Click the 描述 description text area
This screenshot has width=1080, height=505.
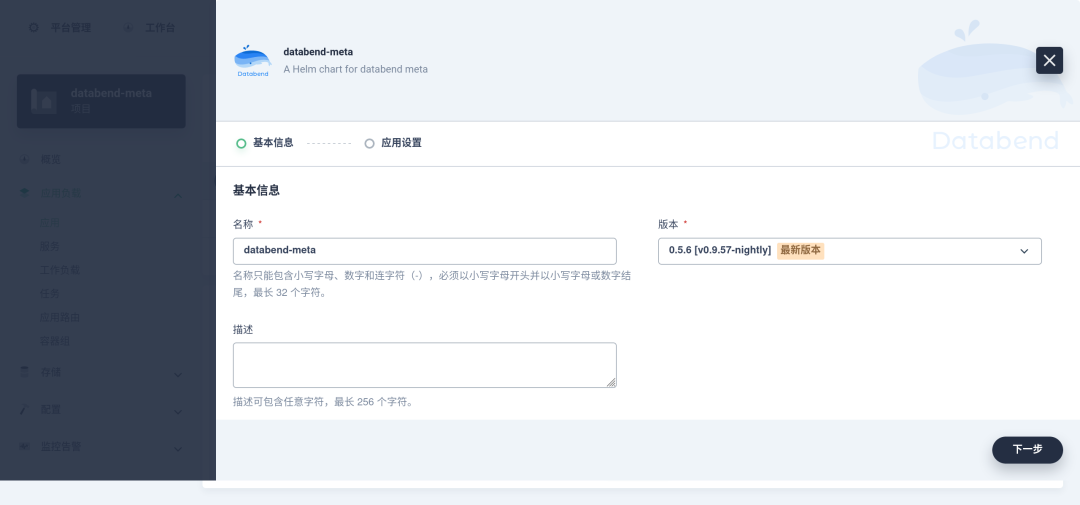click(424, 365)
